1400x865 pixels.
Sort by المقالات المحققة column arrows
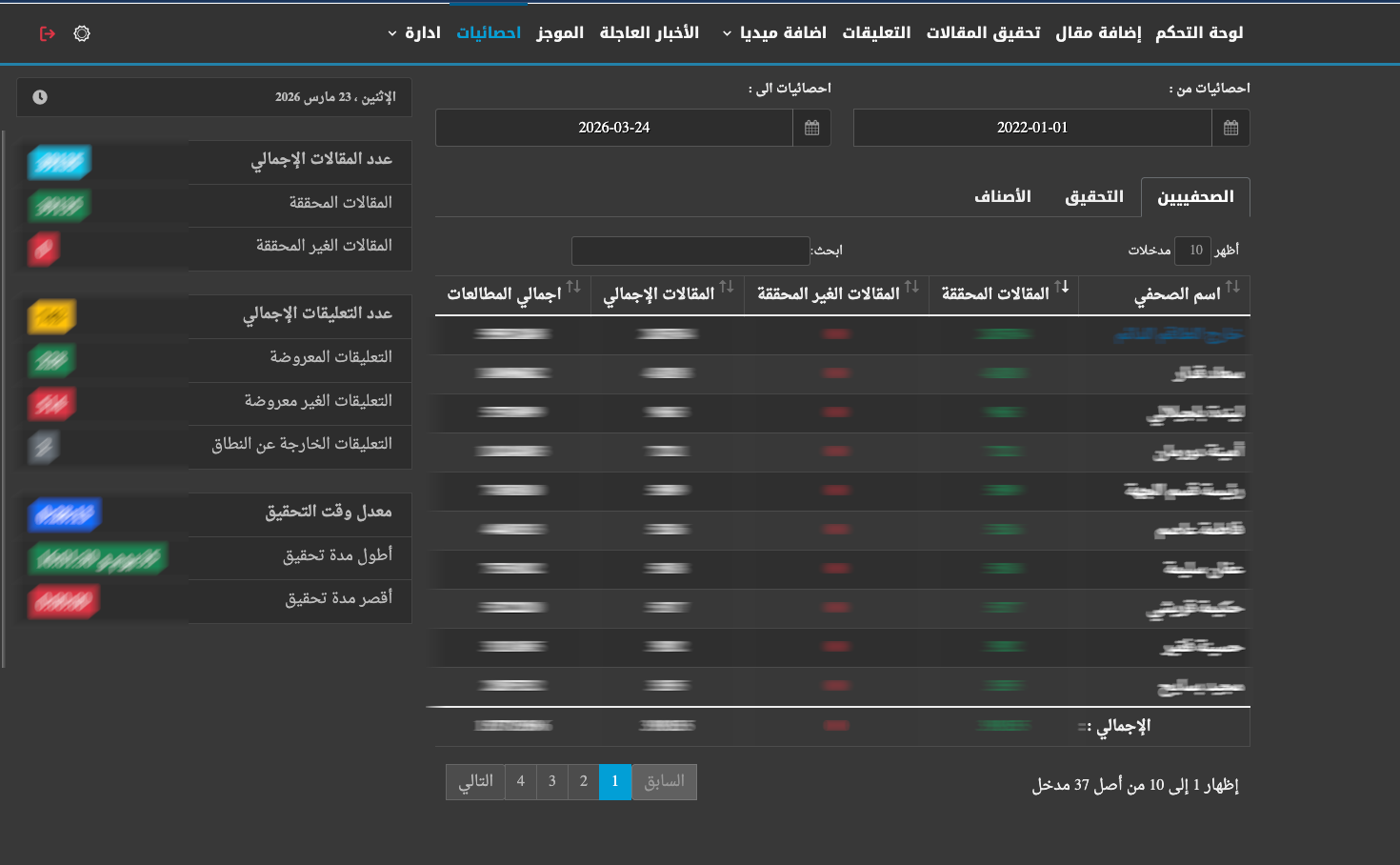[x=1061, y=287]
